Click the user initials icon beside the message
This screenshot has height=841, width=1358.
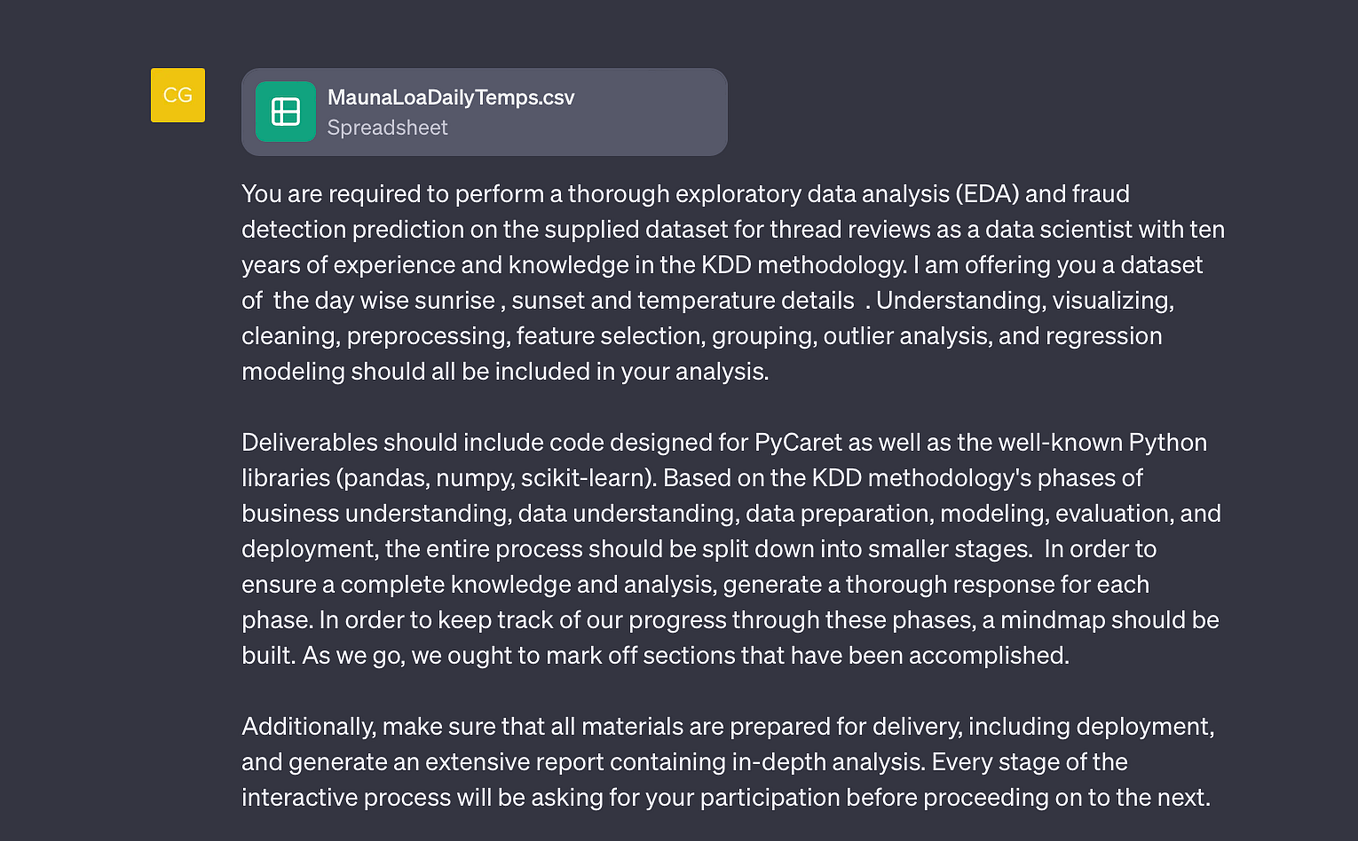pyautogui.click(x=177, y=94)
